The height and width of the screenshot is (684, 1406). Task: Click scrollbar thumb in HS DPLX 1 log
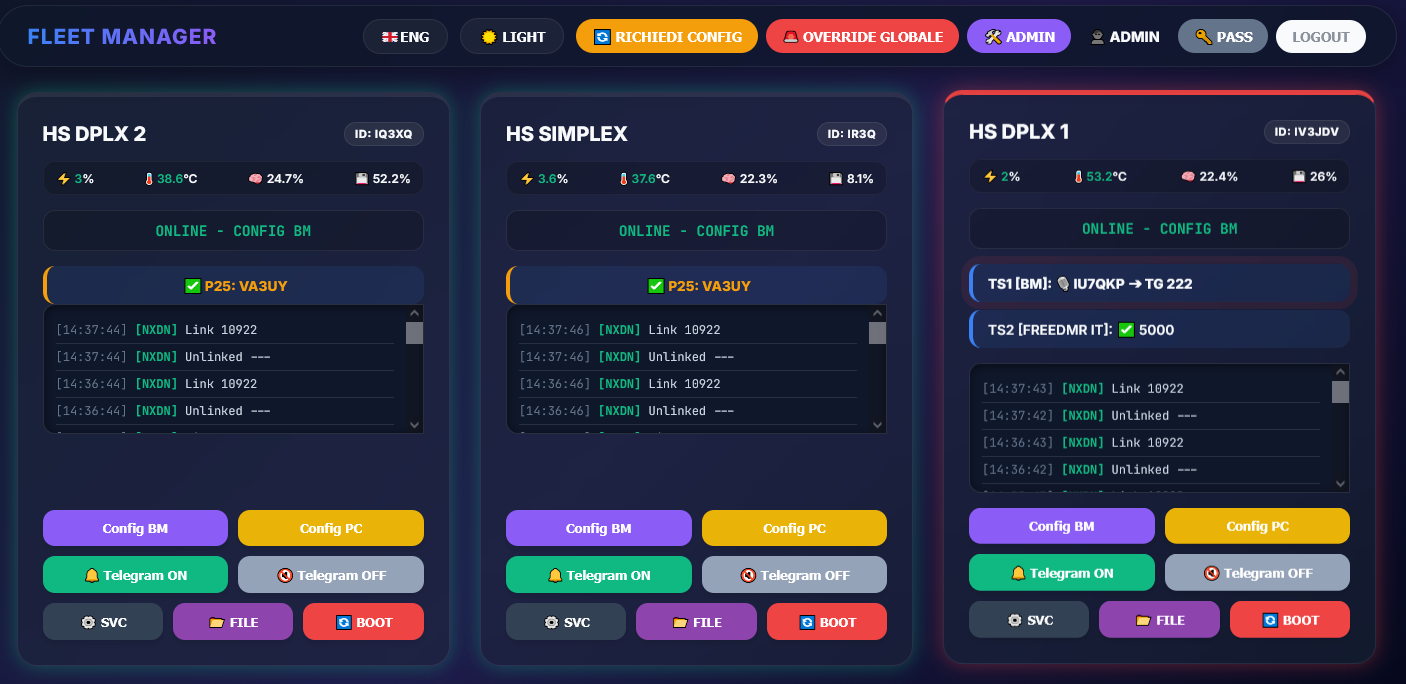[1340, 391]
